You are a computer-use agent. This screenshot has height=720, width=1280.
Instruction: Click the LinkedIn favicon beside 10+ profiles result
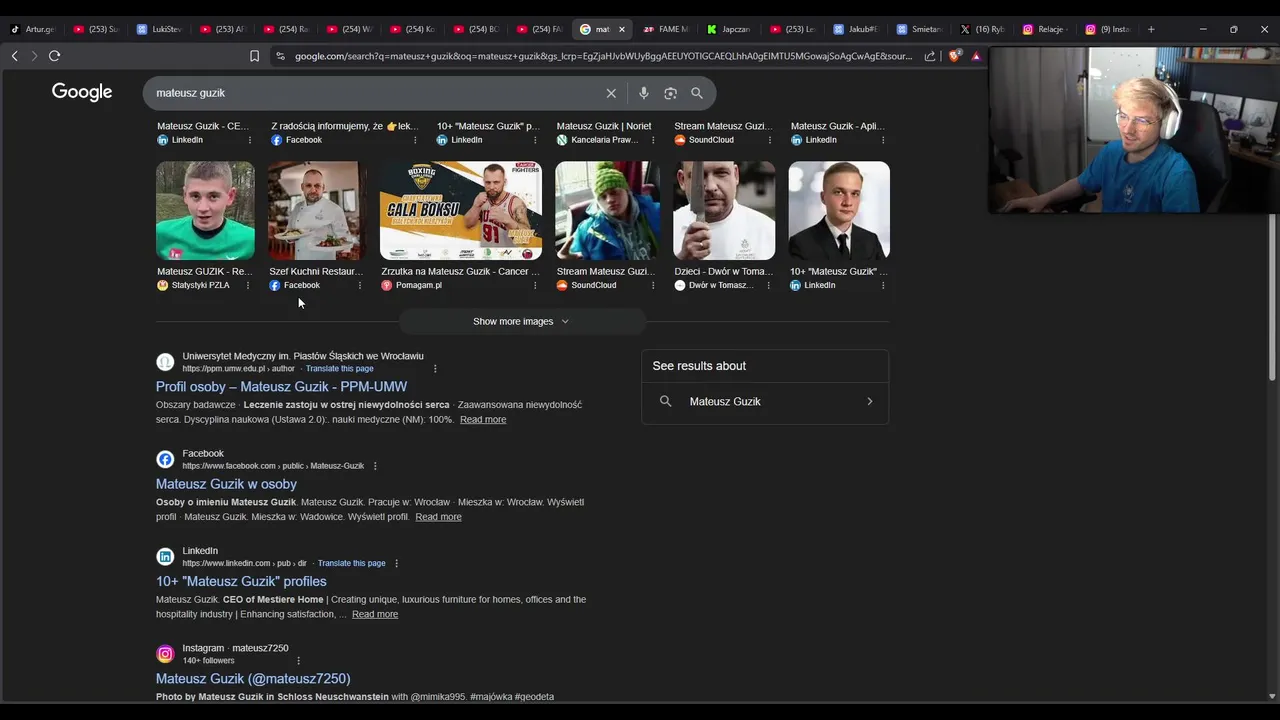pos(165,557)
